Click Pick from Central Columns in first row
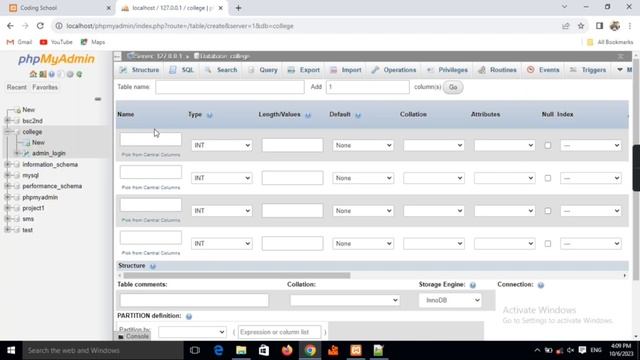 151,155
